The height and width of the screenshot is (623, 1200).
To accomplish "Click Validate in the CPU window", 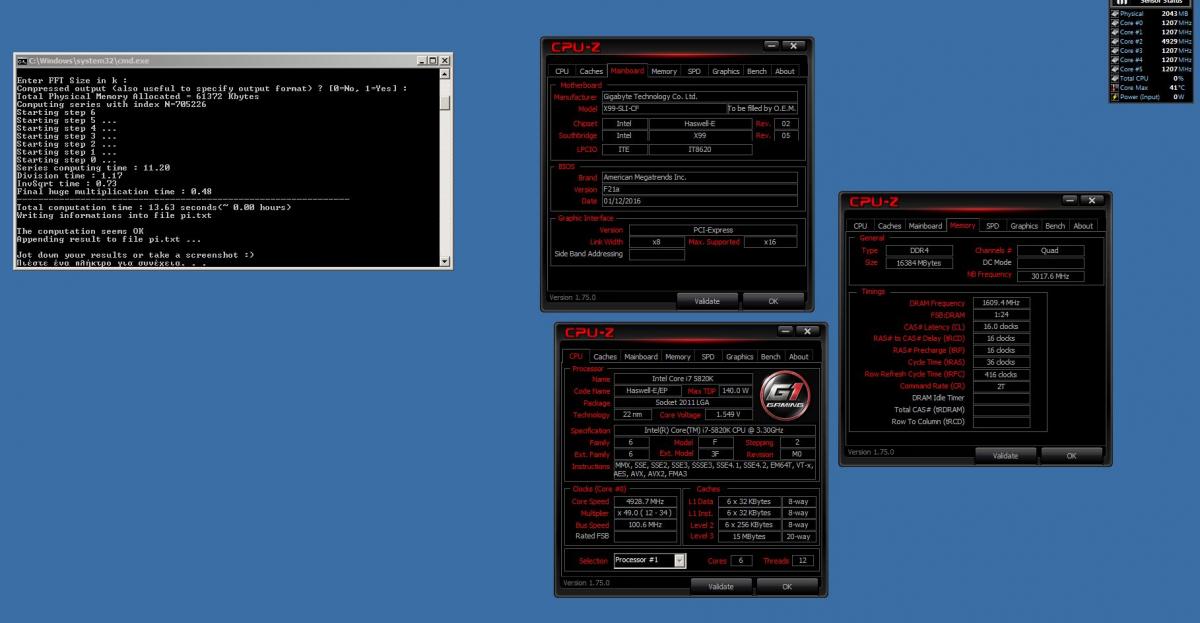I will 721,586.
